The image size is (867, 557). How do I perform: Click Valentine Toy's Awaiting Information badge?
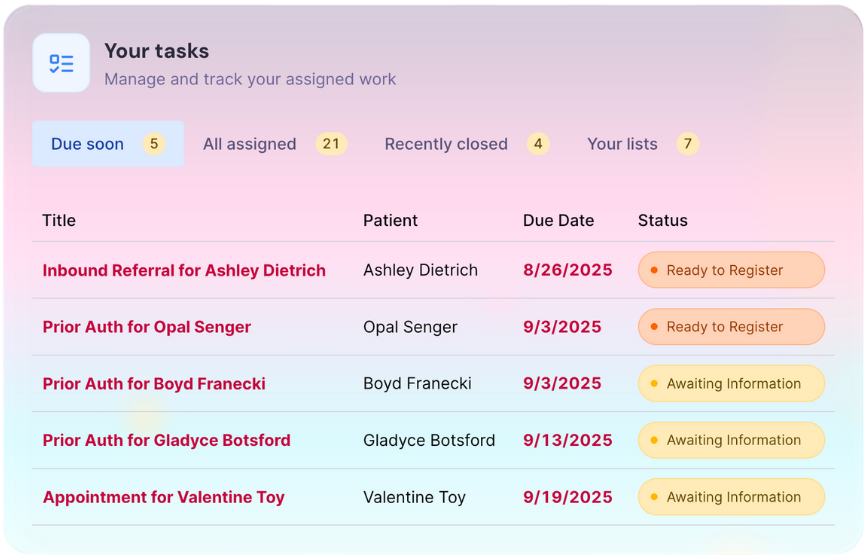click(731, 497)
